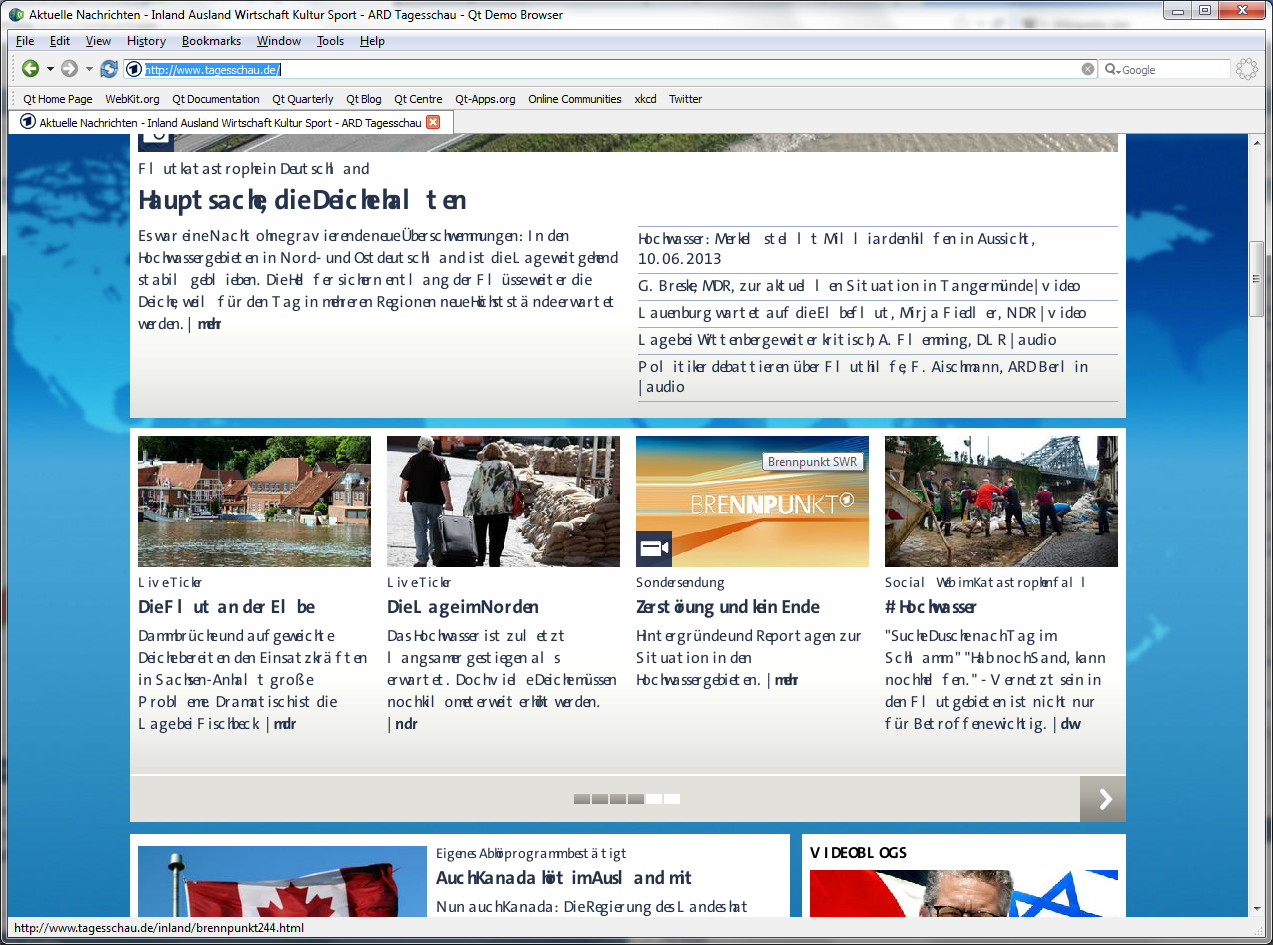This screenshot has width=1273, height=945.
Task: Click the scrollbar down arrow
Action: coord(1257,908)
